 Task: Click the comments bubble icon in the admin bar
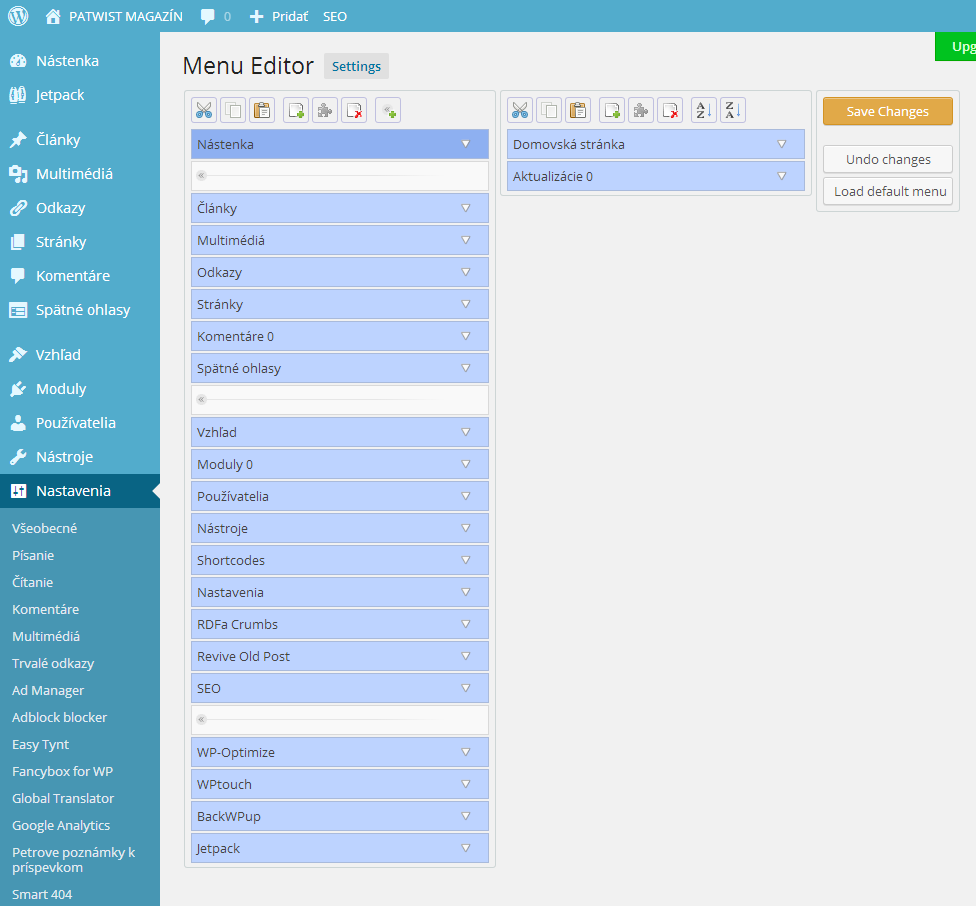tap(208, 17)
